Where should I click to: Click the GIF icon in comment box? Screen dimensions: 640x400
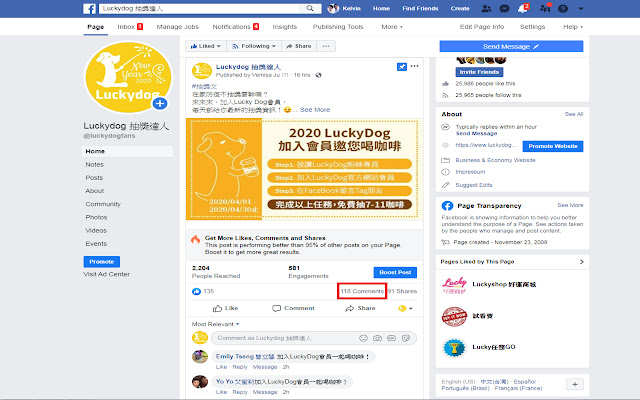[x=391, y=338]
